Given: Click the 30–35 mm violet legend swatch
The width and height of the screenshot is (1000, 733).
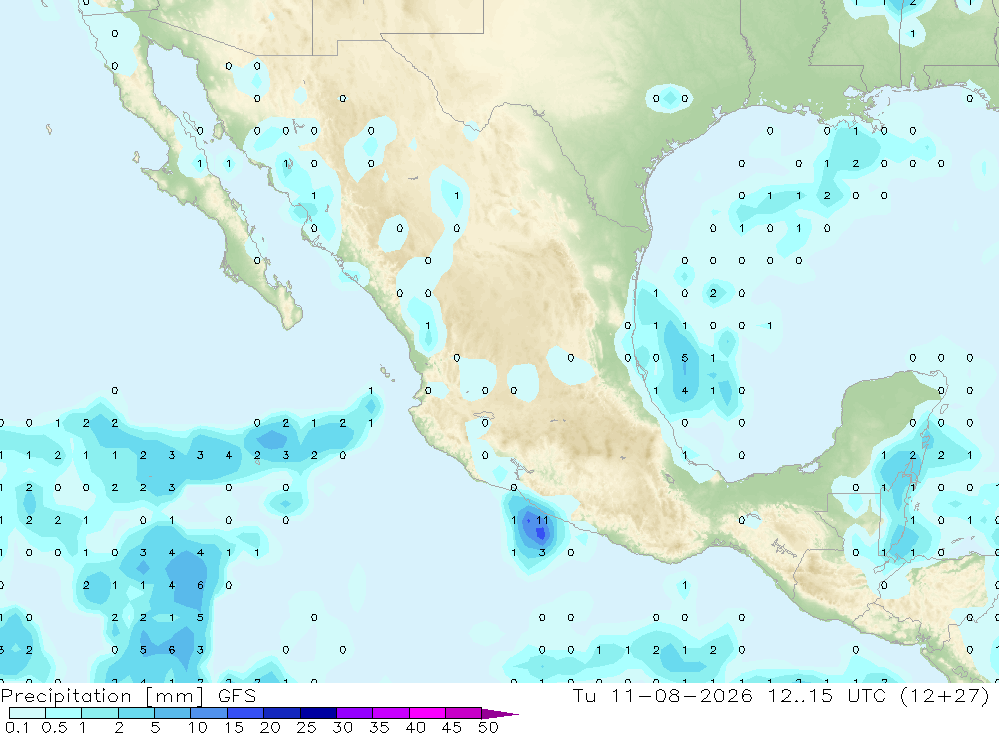Looking at the screenshot, I should point(355,713).
